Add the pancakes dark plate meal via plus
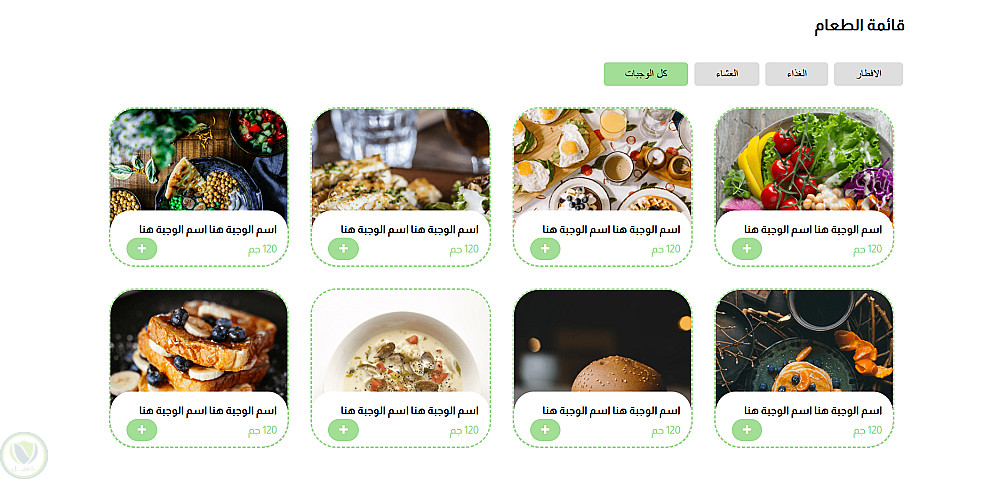The width and height of the screenshot is (1000, 479). pos(746,430)
